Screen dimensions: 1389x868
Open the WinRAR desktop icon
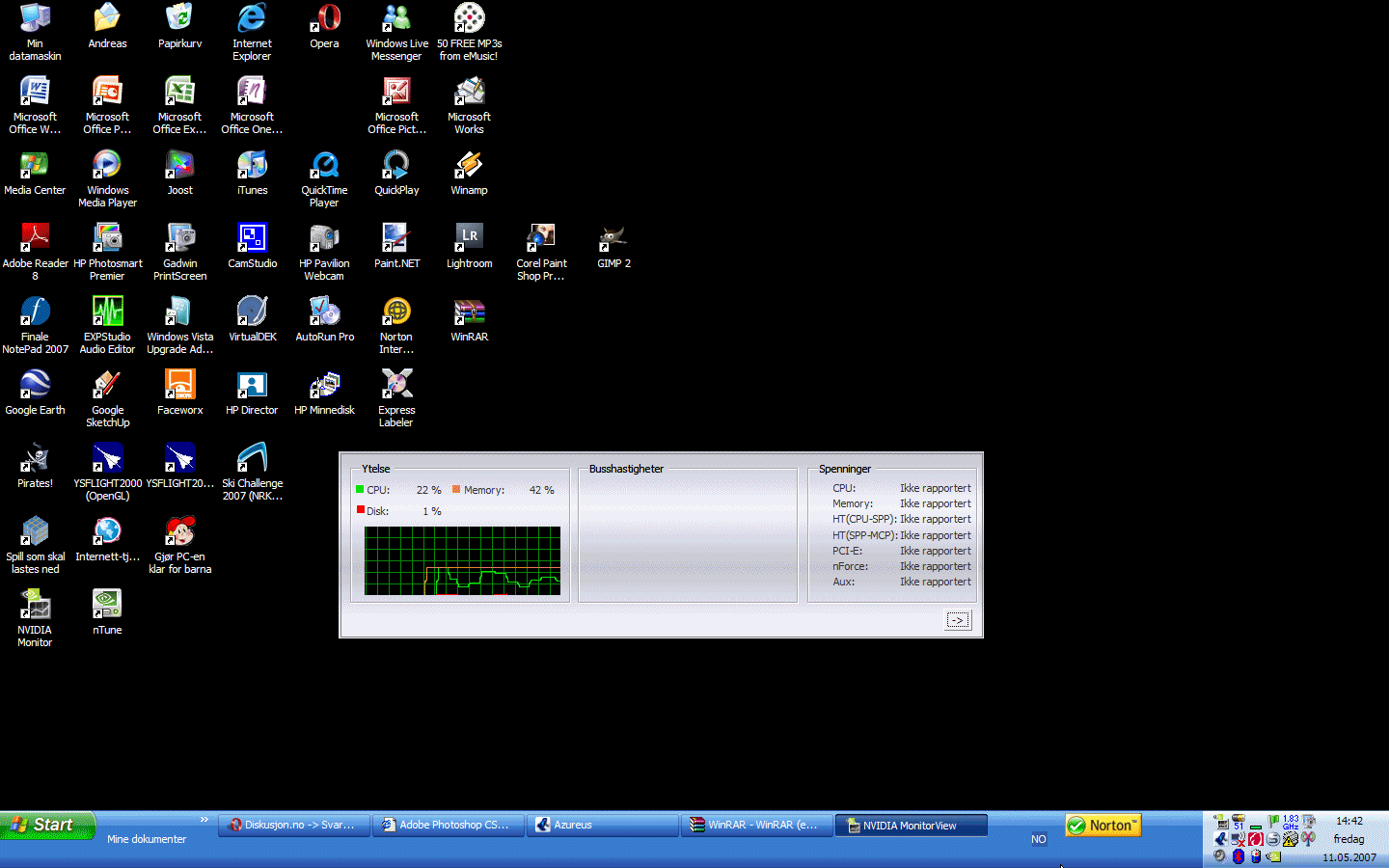tap(469, 319)
